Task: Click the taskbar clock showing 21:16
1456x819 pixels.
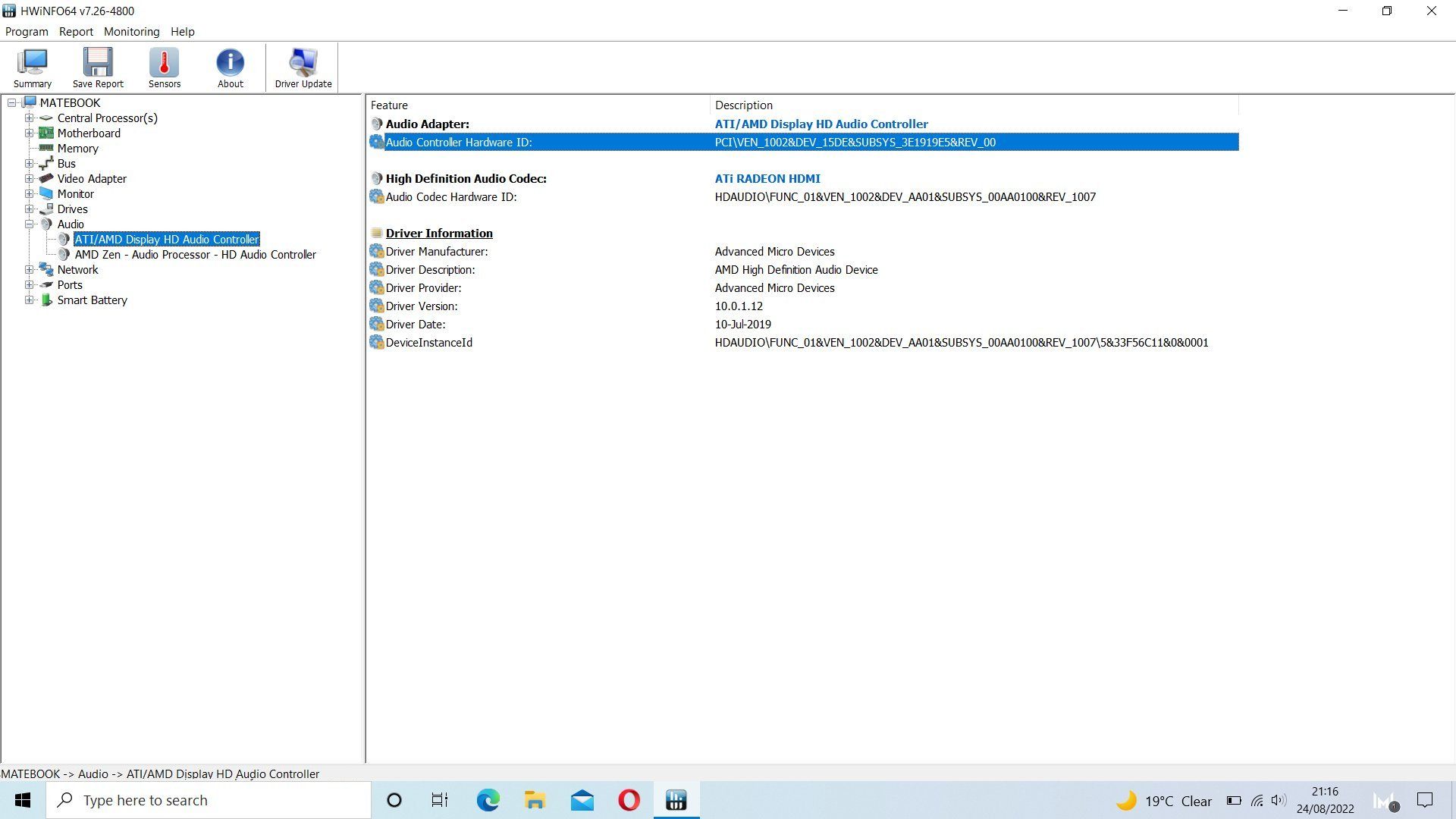Action: (1325, 792)
